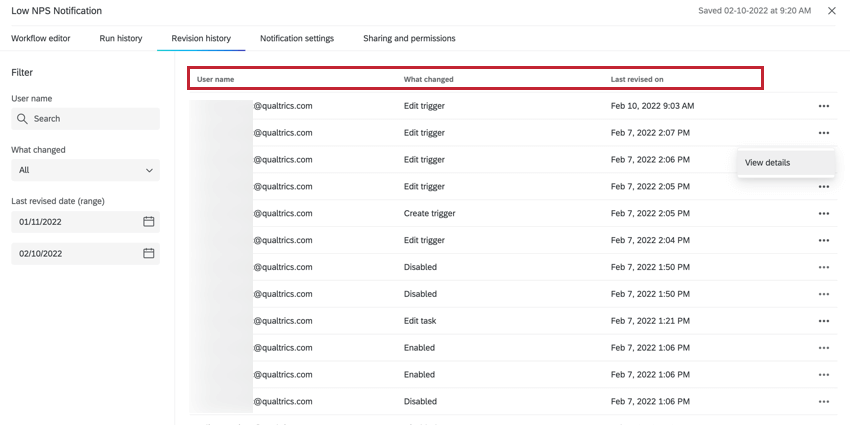
Task: Click the start date field 01/11/2022
Action: point(75,222)
